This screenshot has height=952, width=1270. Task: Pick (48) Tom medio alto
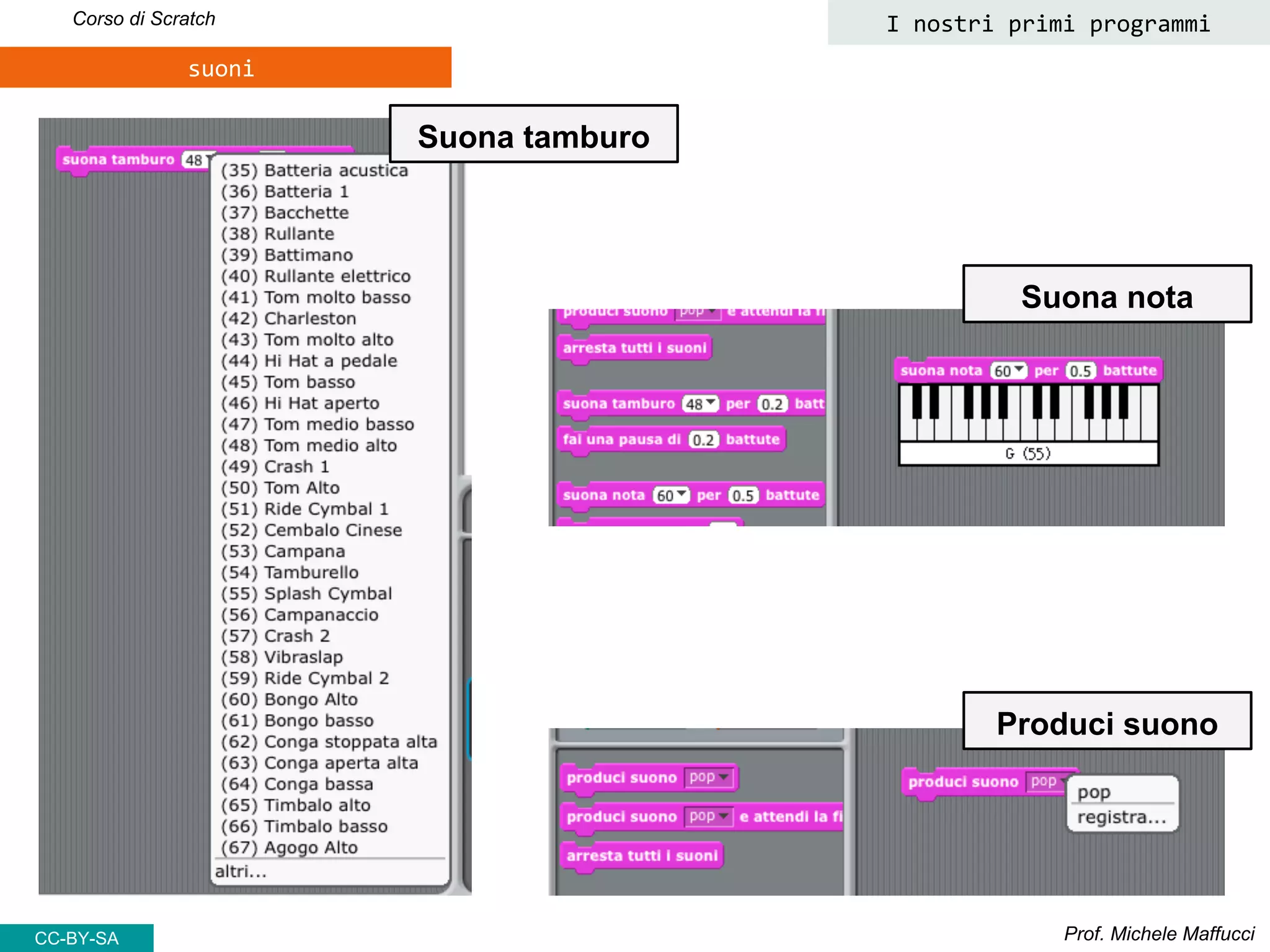[x=309, y=445]
